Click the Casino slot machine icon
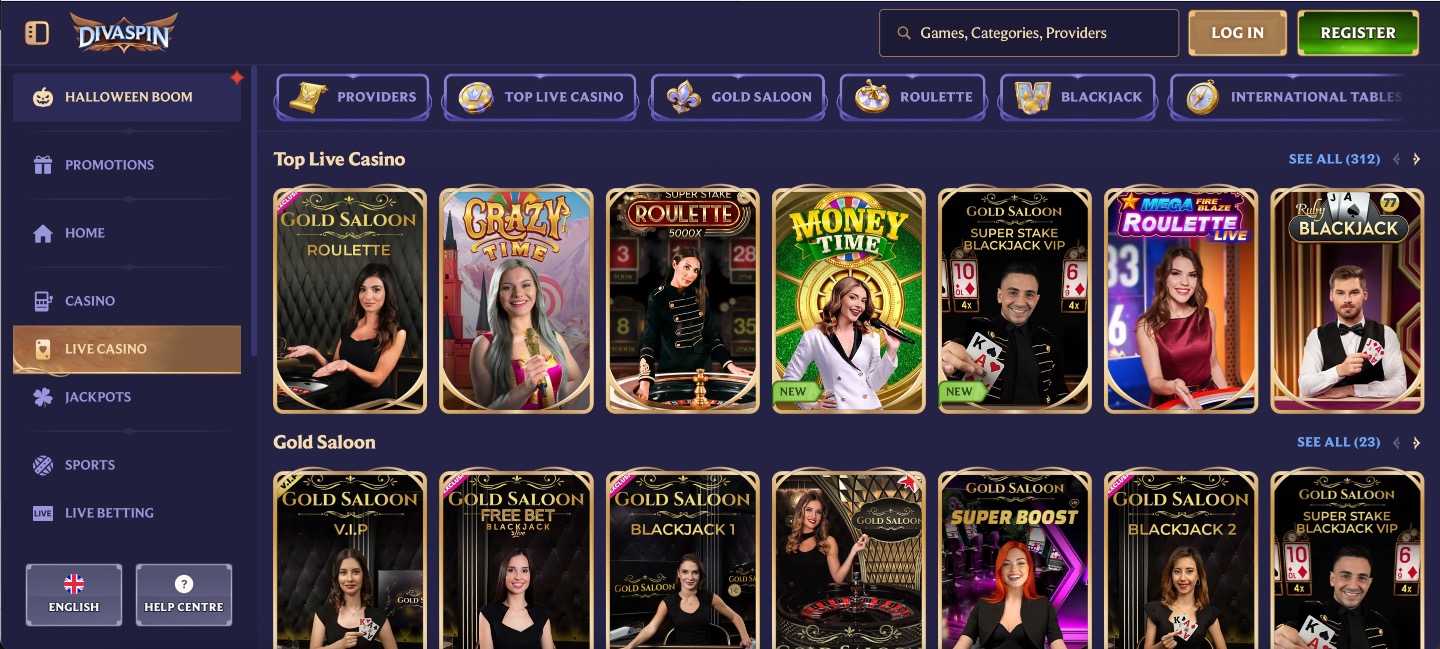 coord(43,301)
